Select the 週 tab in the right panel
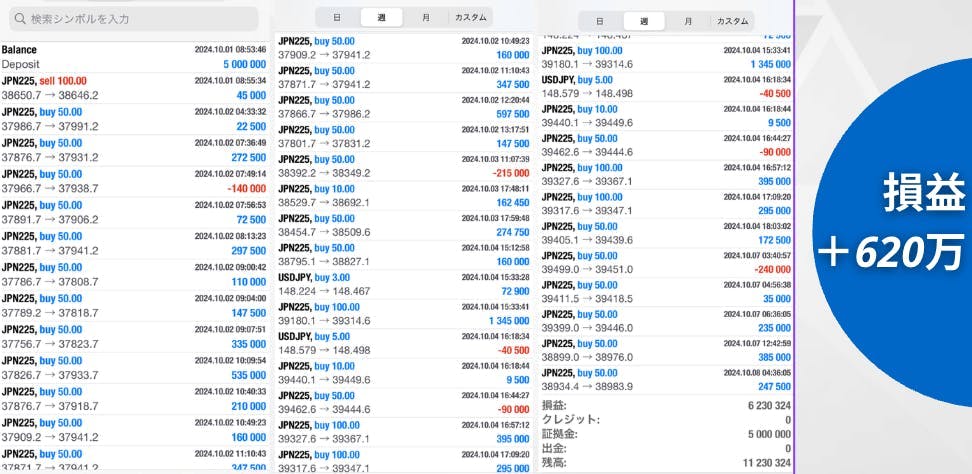972x474 pixels. pos(643,21)
